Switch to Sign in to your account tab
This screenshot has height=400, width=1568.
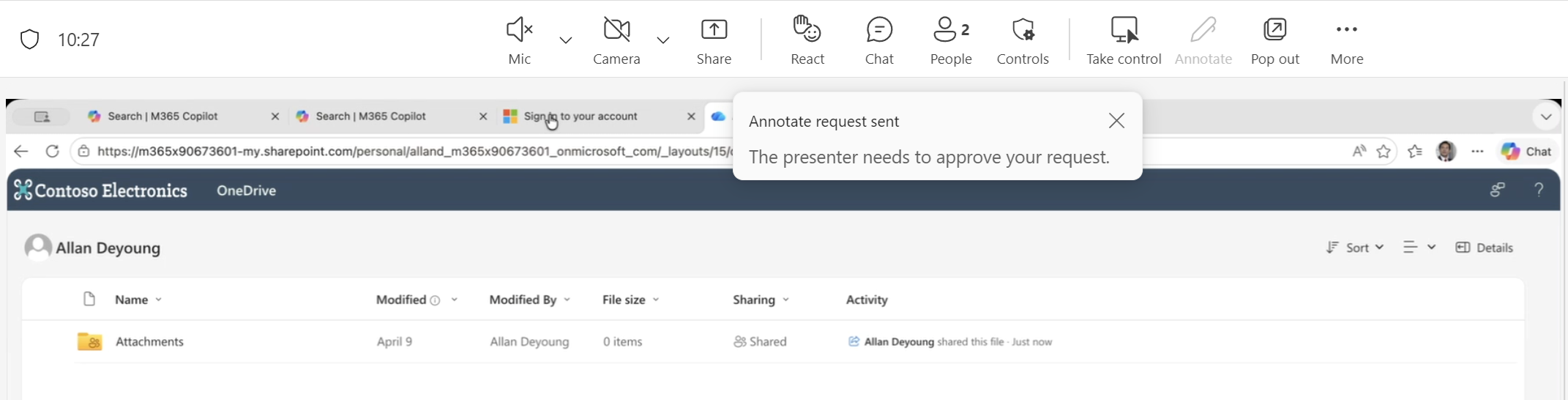coord(580,116)
